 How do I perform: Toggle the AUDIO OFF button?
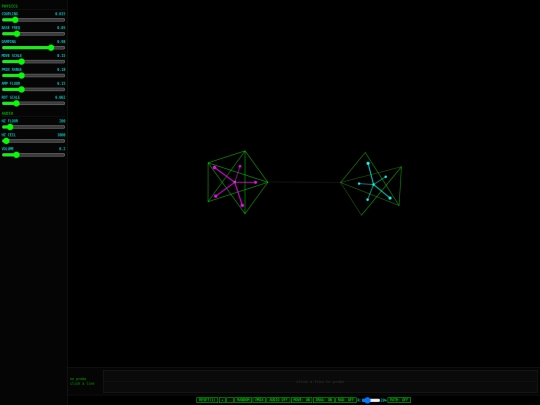coord(278,400)
